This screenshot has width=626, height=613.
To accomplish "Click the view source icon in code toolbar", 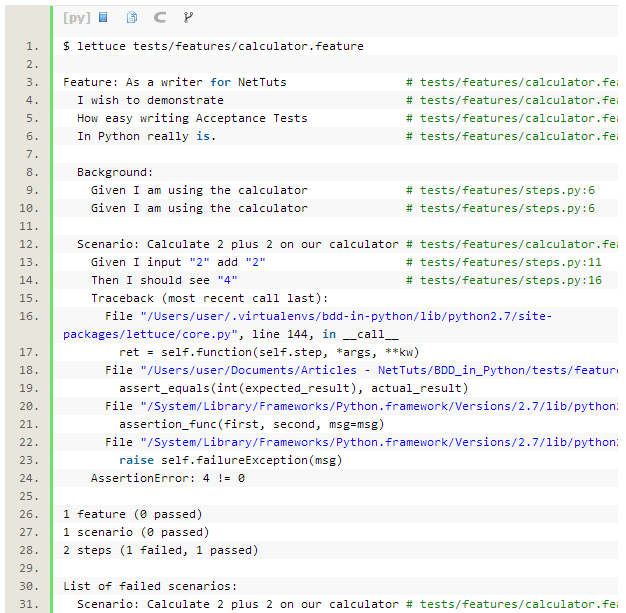I will 103,17.
